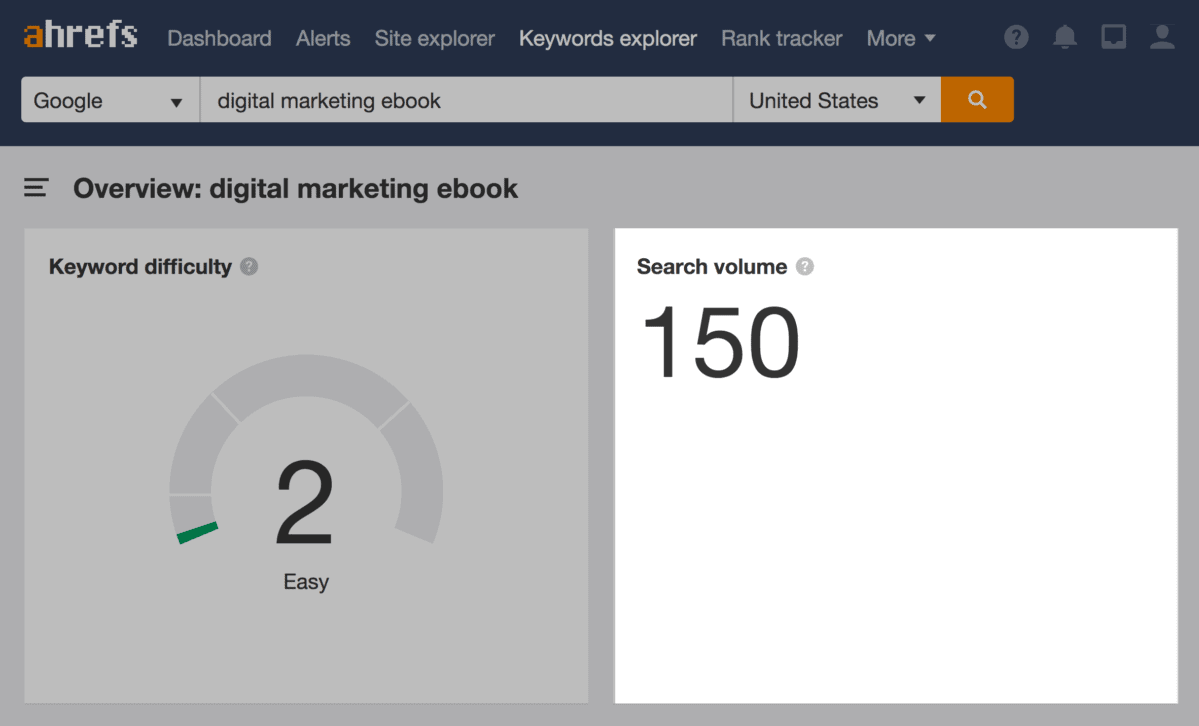Click the Keyword difficulty panel title
The image size is (1199, 726).
pos(140,267)
